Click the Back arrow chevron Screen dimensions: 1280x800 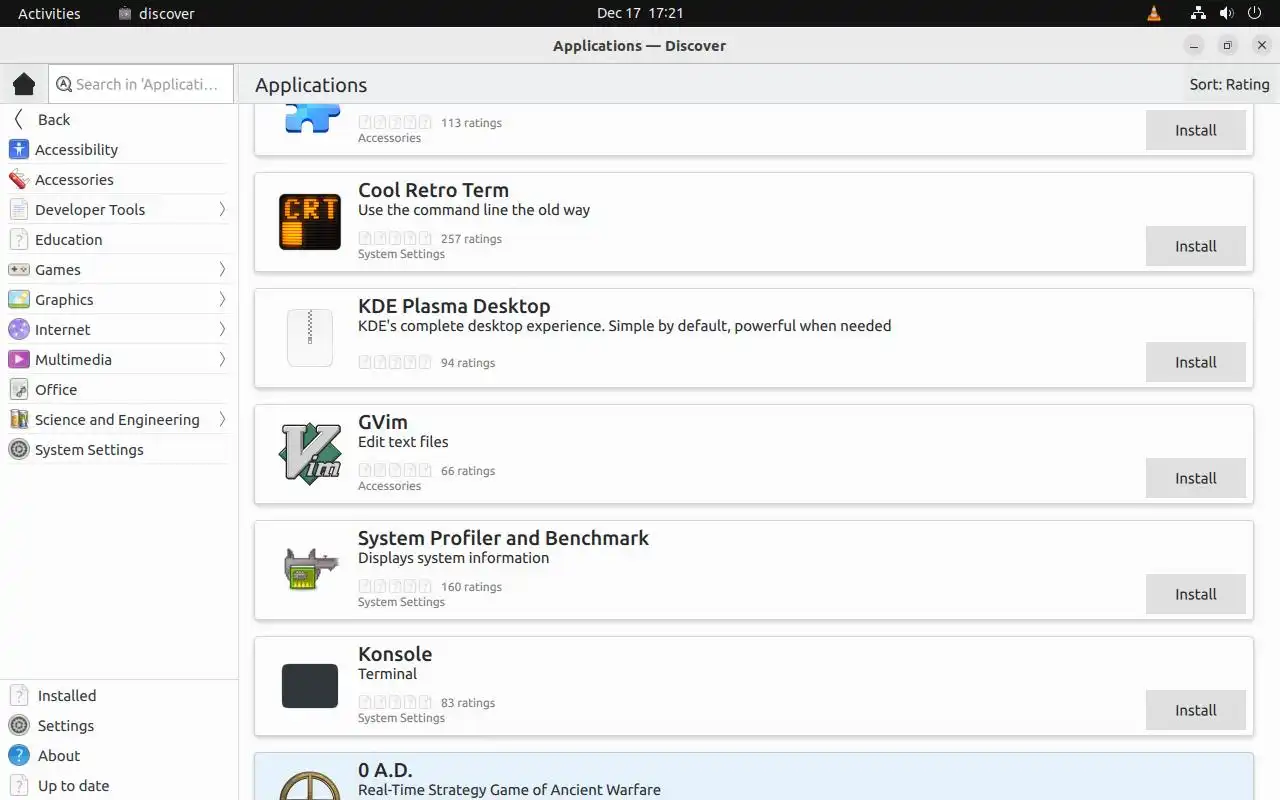click(18, 119)
